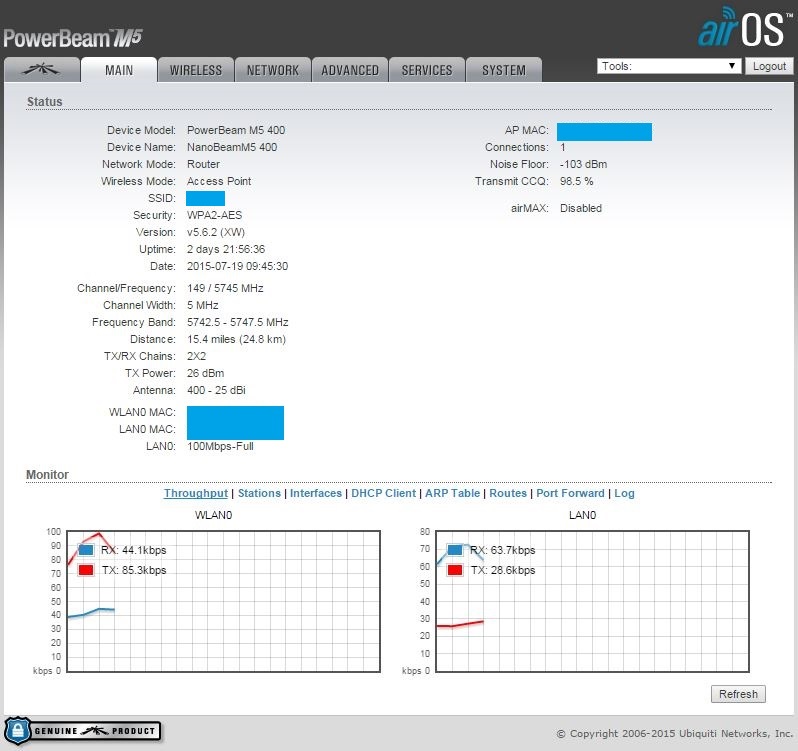Select the Network Mode value Router
This screenshot has height=751, width=798.
tap(204, 164)
